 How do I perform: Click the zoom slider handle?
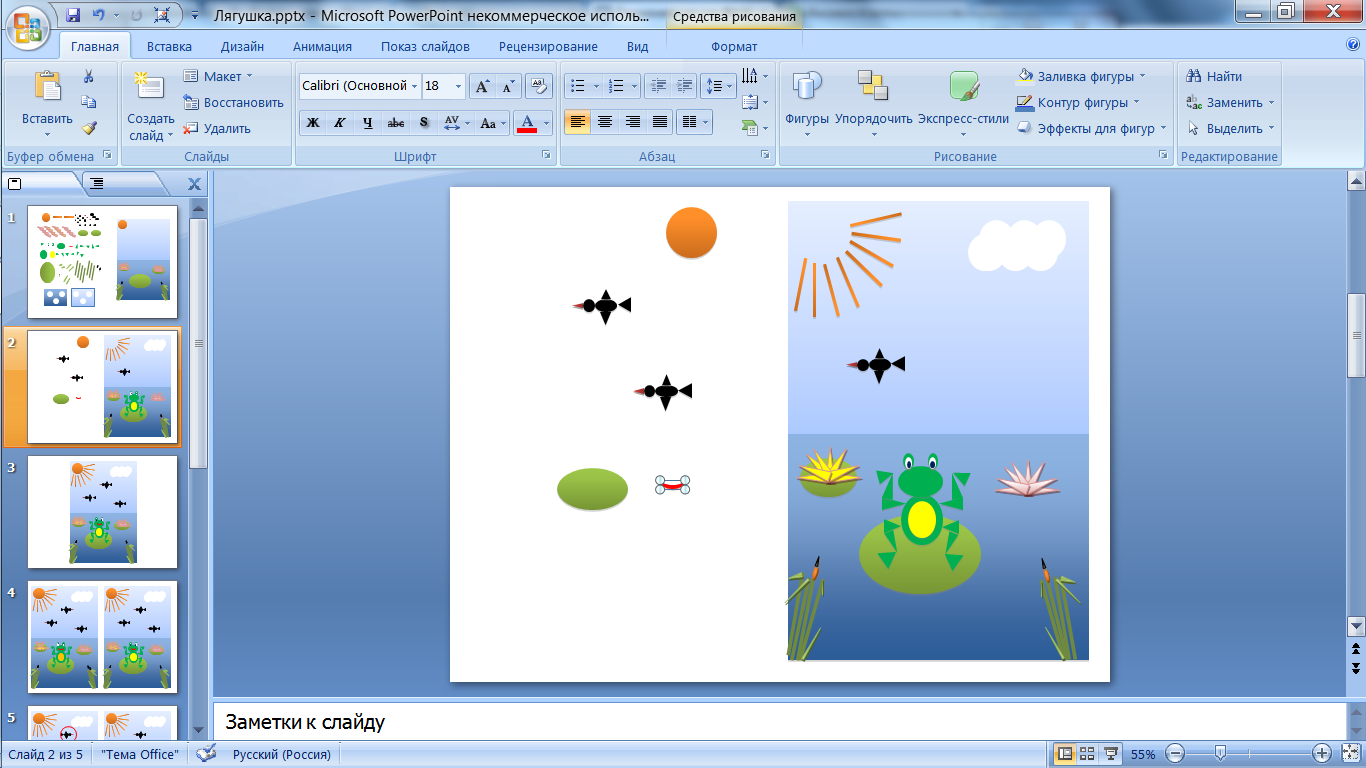(1219, 753)
